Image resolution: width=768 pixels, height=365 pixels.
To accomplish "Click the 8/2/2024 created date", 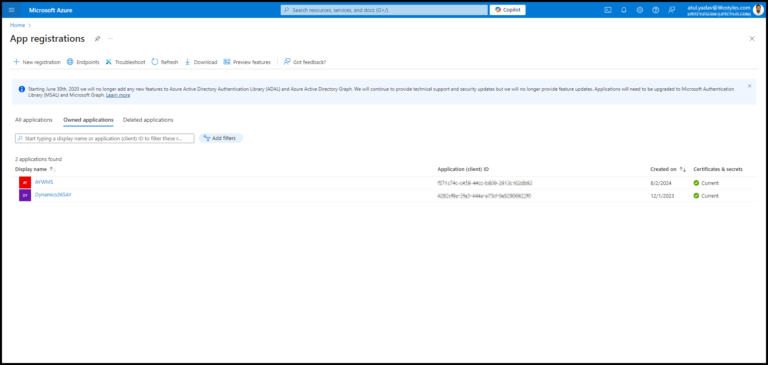I will (660, 183).
